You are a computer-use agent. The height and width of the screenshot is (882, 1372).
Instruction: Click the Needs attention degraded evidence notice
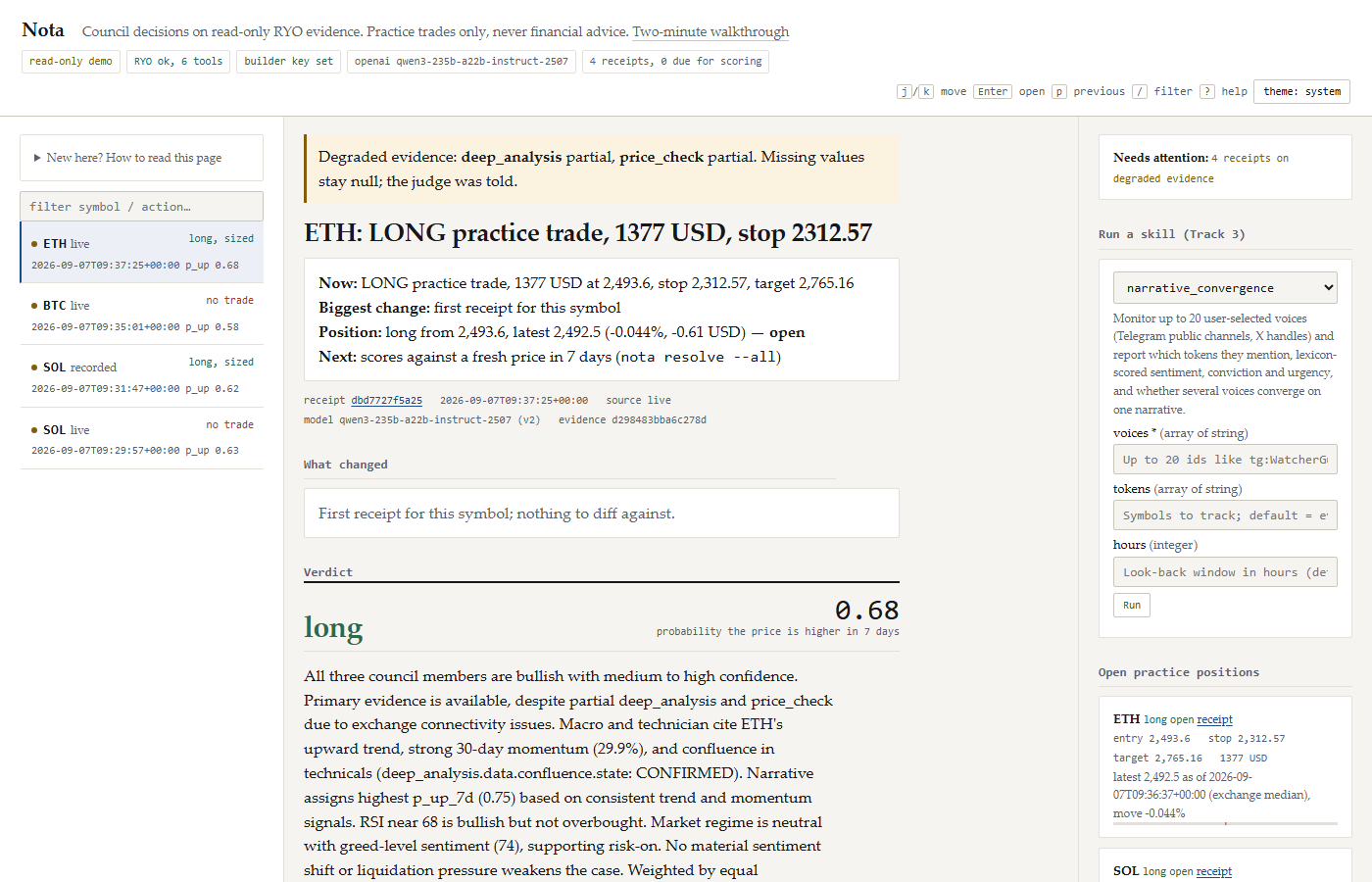coord(1225,168)
